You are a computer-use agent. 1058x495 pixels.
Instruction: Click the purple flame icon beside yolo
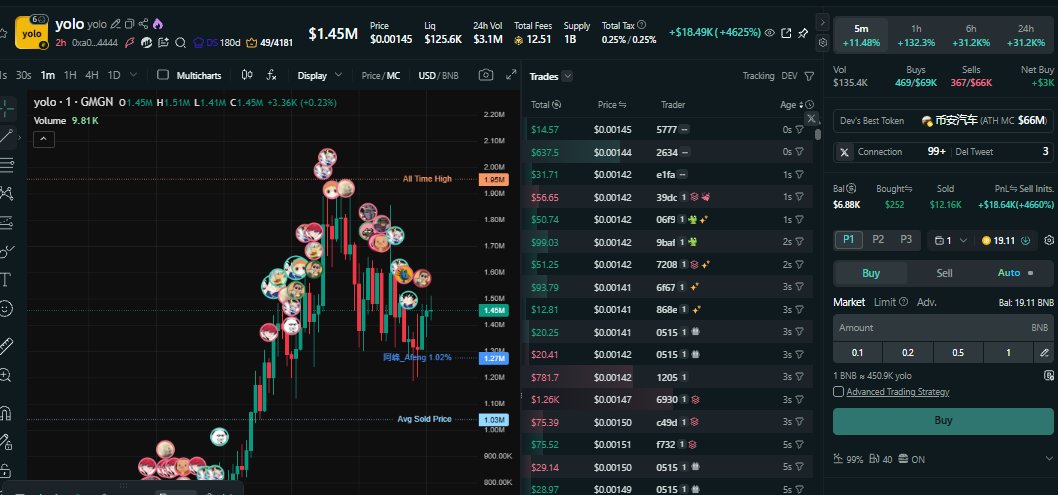(157, 24)
